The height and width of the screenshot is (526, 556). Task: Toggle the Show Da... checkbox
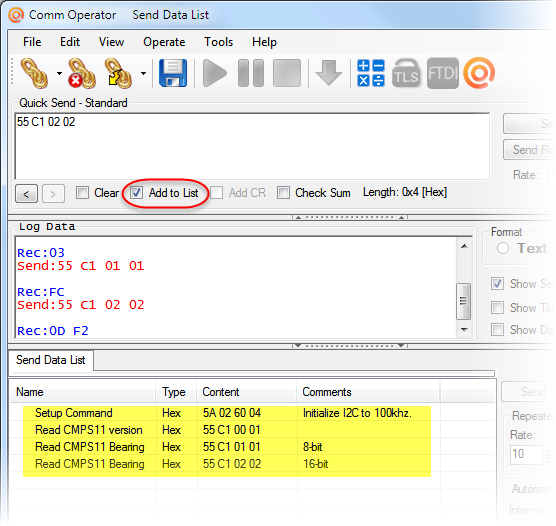pos(497,330)
